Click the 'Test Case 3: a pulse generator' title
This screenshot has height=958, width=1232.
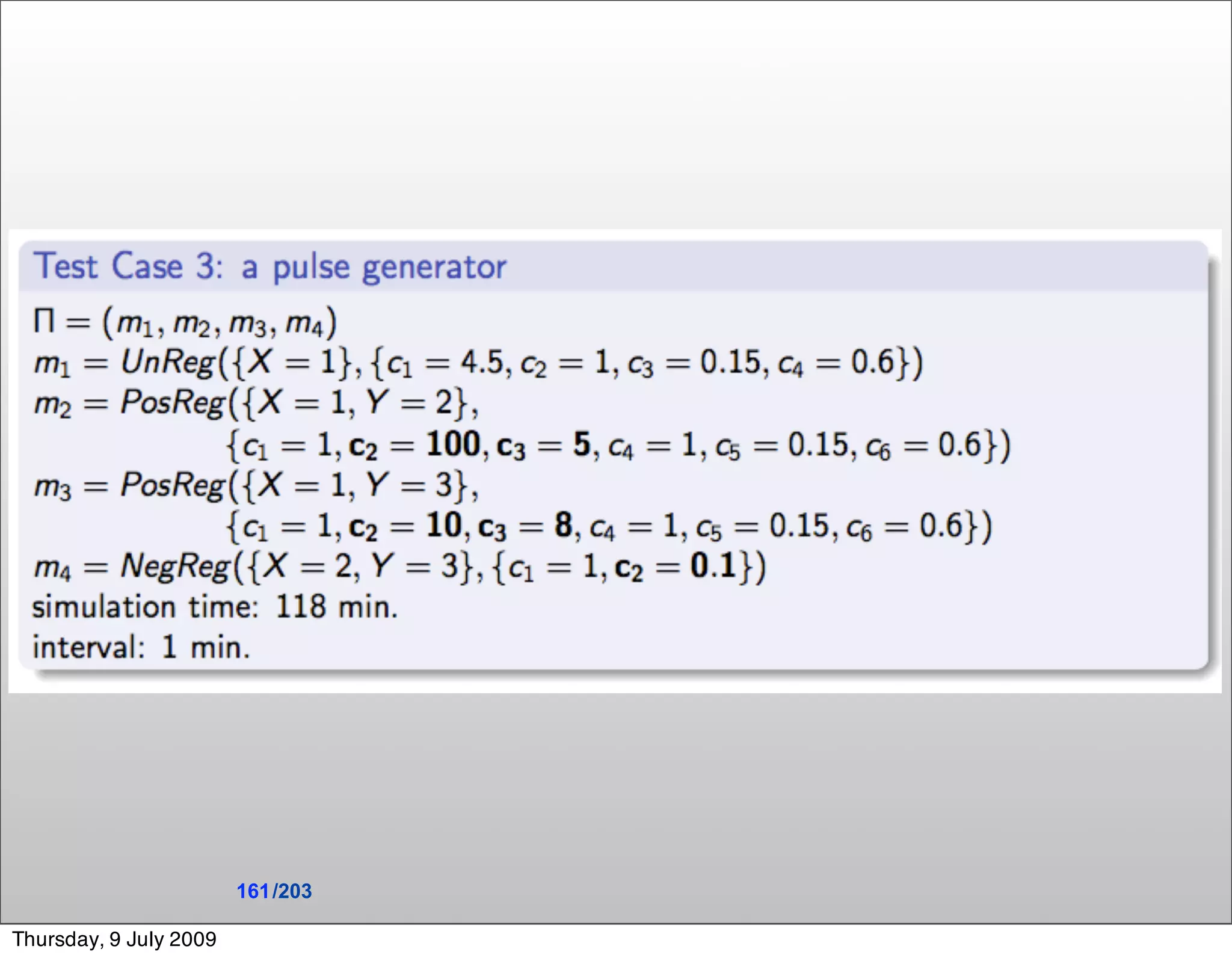pyautogui.click(x=270, y=266)
